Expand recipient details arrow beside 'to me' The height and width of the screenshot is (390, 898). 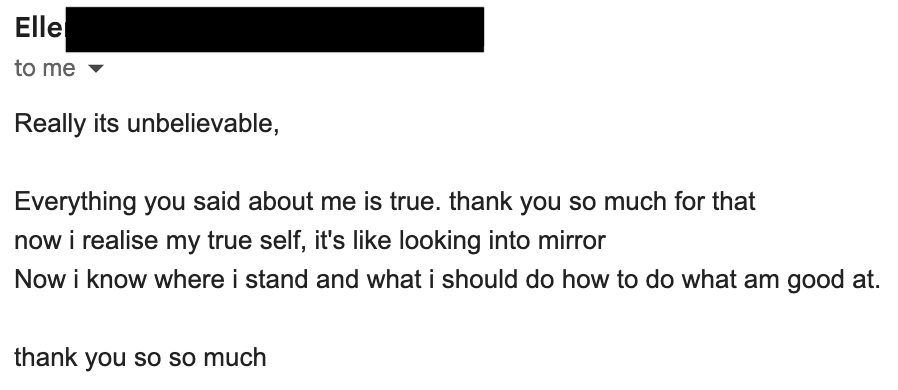[96, 69]
